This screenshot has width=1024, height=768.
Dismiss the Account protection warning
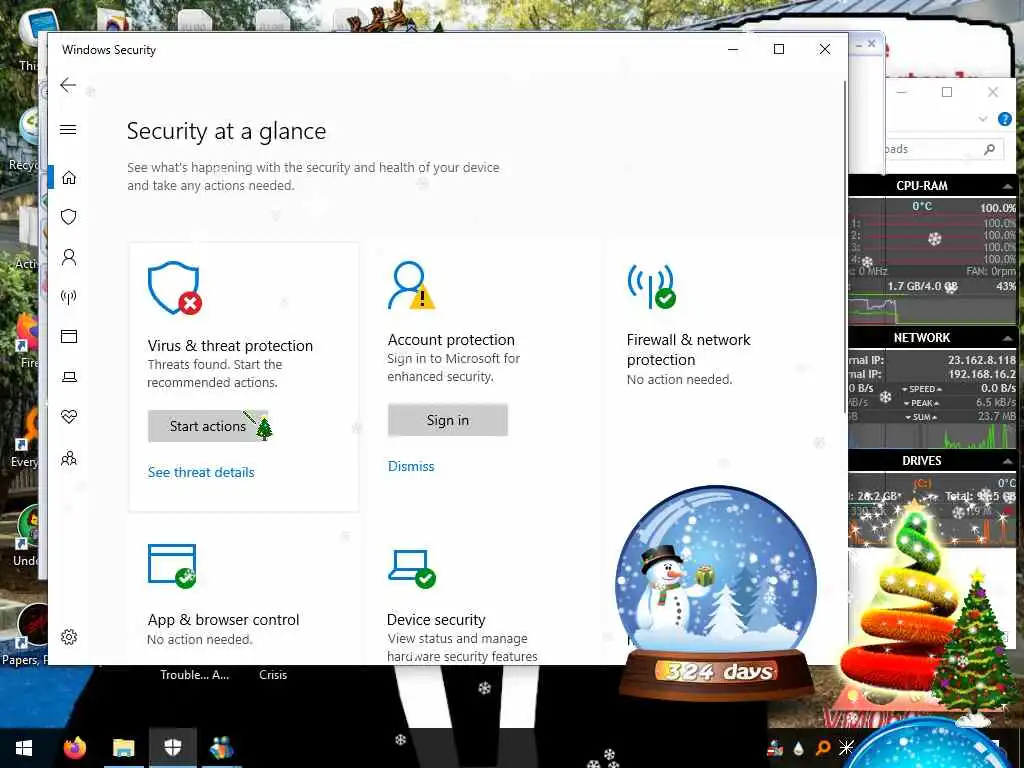click(x=411, y=466)
